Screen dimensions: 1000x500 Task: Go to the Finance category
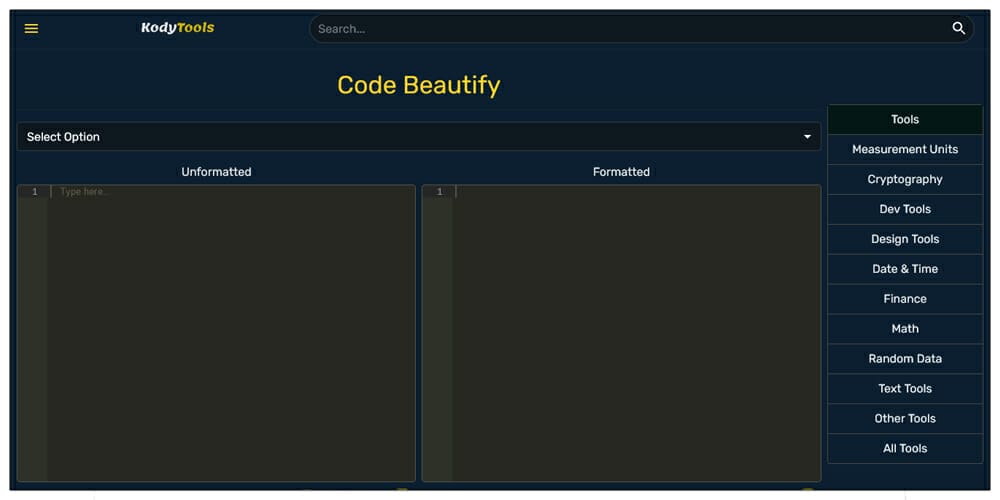click(905, 298)
